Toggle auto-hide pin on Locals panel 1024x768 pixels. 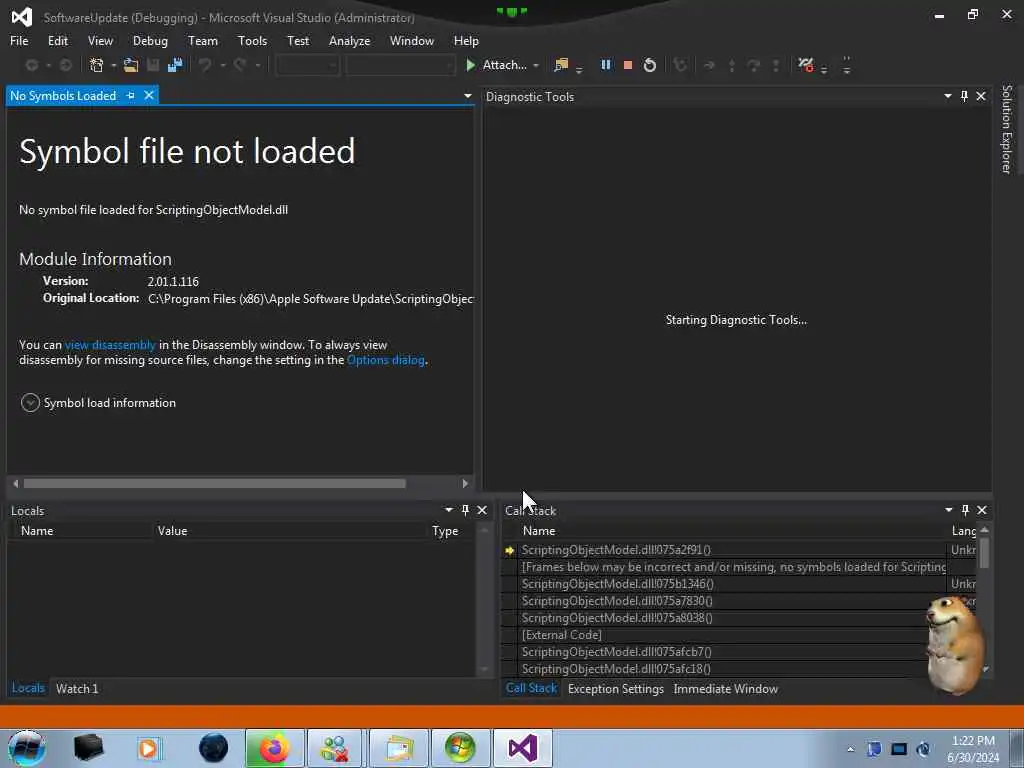tap(465, 510)
